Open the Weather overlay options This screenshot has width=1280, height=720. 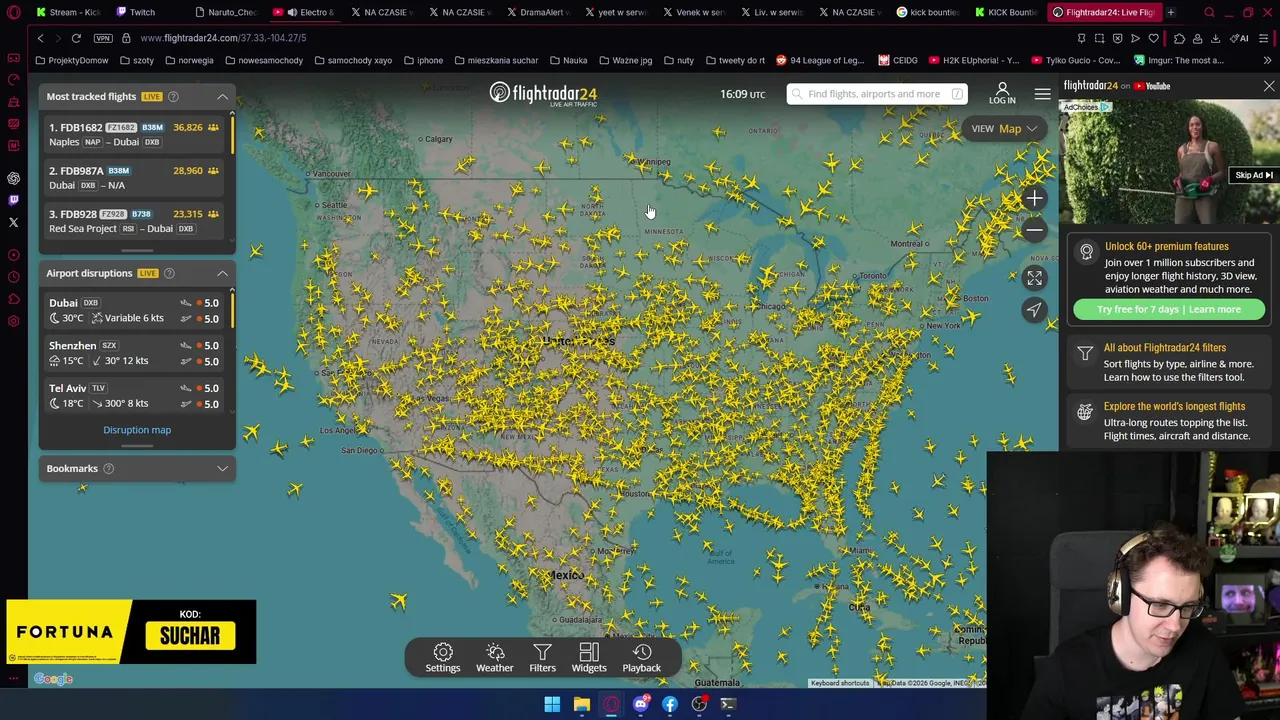tap(495, 658)
